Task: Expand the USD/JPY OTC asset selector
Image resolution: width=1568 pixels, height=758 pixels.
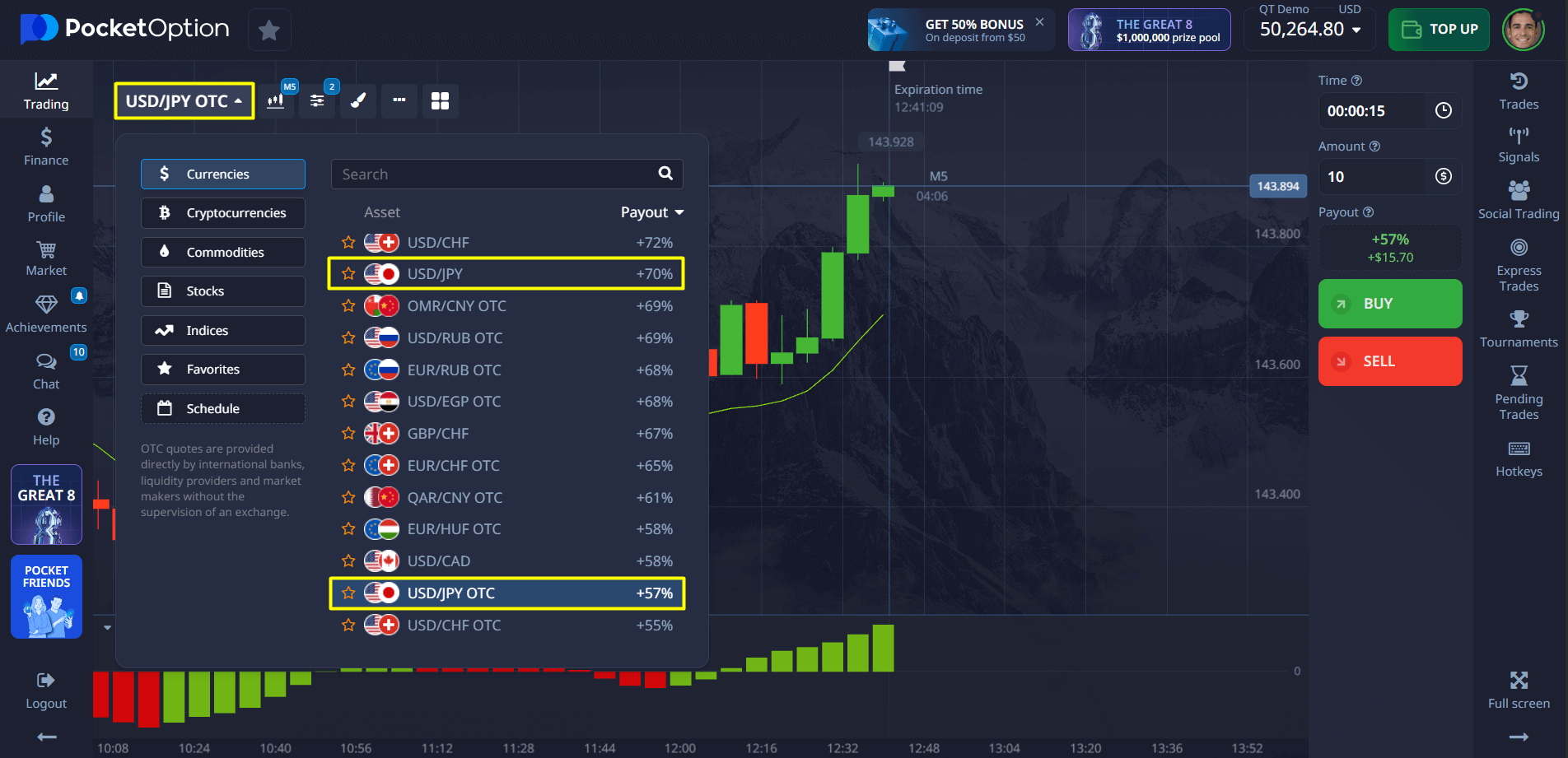Action: (x=184, y=101)
